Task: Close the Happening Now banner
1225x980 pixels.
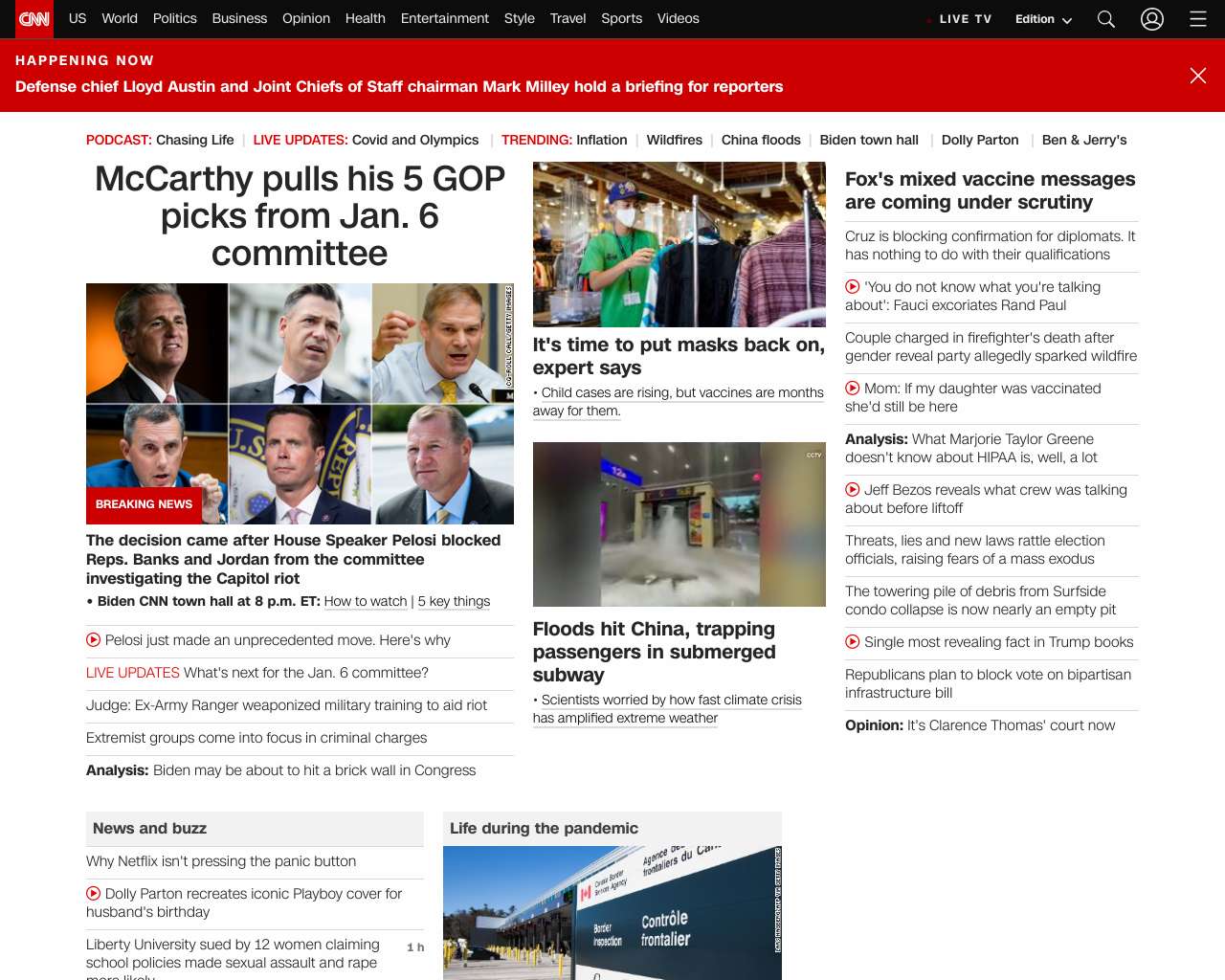Action: pos(1197,76)
